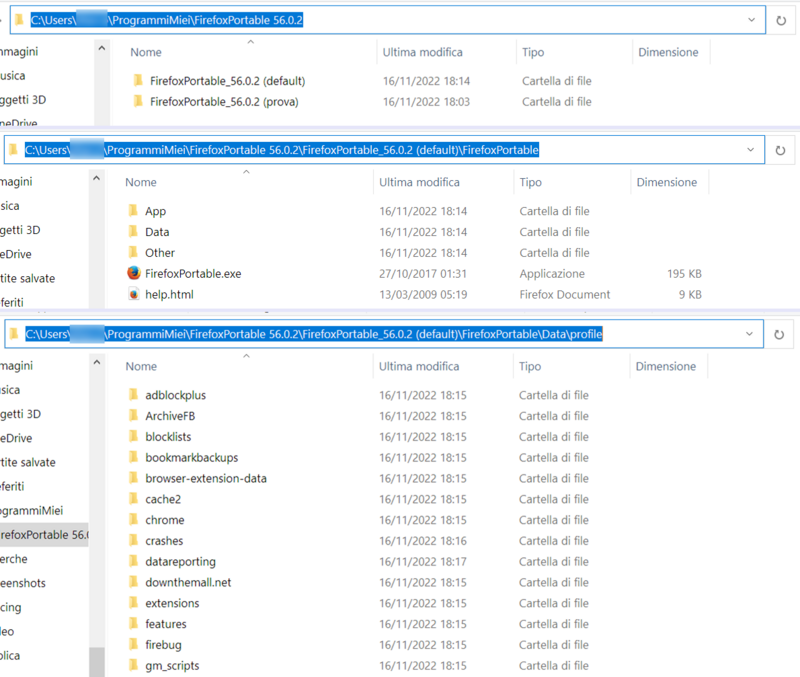Select Oggetti 3D in top window sidebar
Viewport: 800px width, 677px height.
pyautogui.click(x=23, y=99)
